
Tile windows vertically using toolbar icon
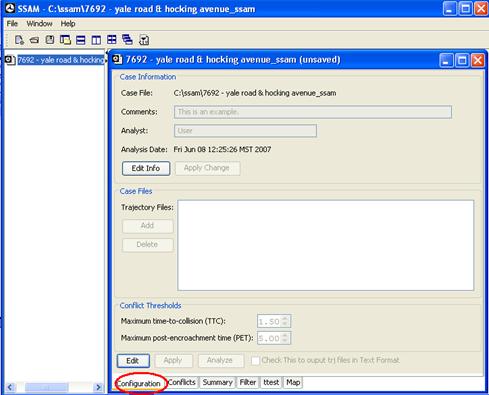click(x=96, y=40)
